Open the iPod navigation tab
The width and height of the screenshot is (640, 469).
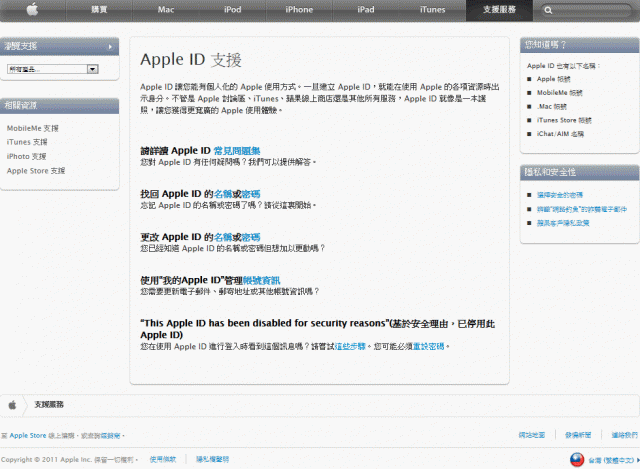[x=232, y=10]
